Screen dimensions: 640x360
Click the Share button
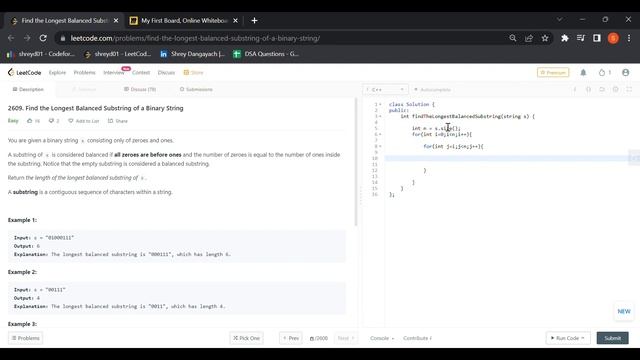point(118,121)
